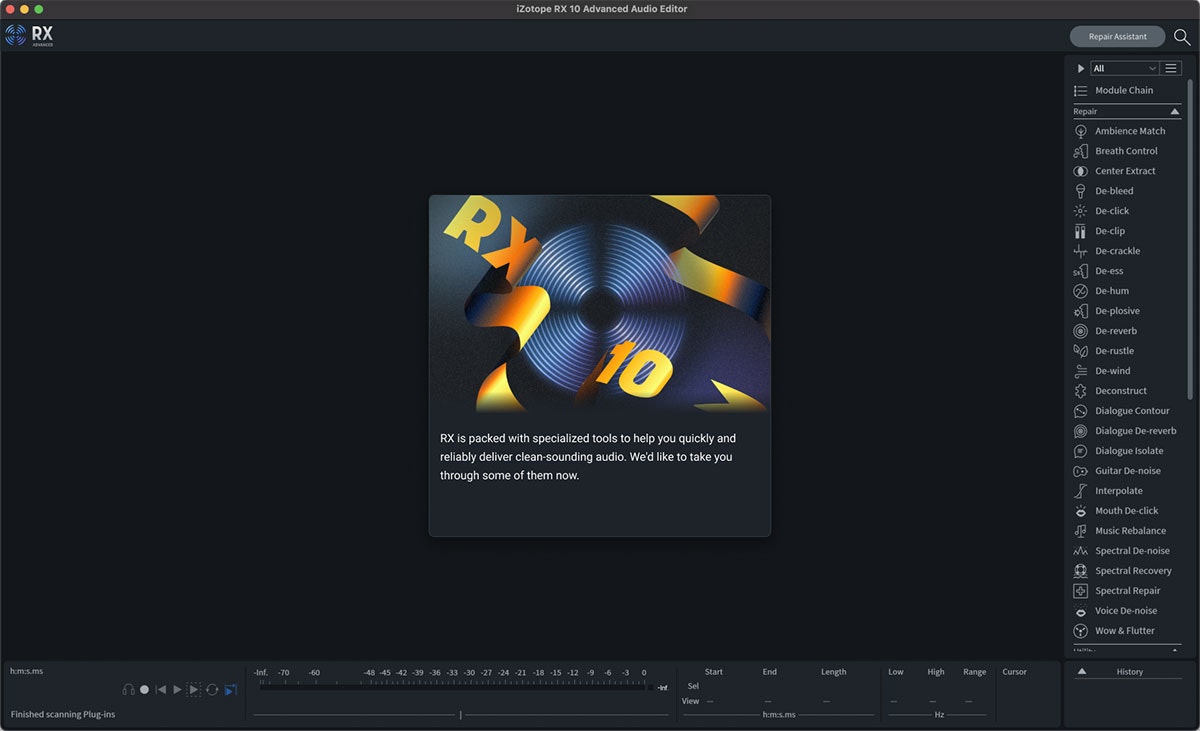Expand the History panel triangle
The height and width of the screenshot is (731, 1200).
(1082, 672)
